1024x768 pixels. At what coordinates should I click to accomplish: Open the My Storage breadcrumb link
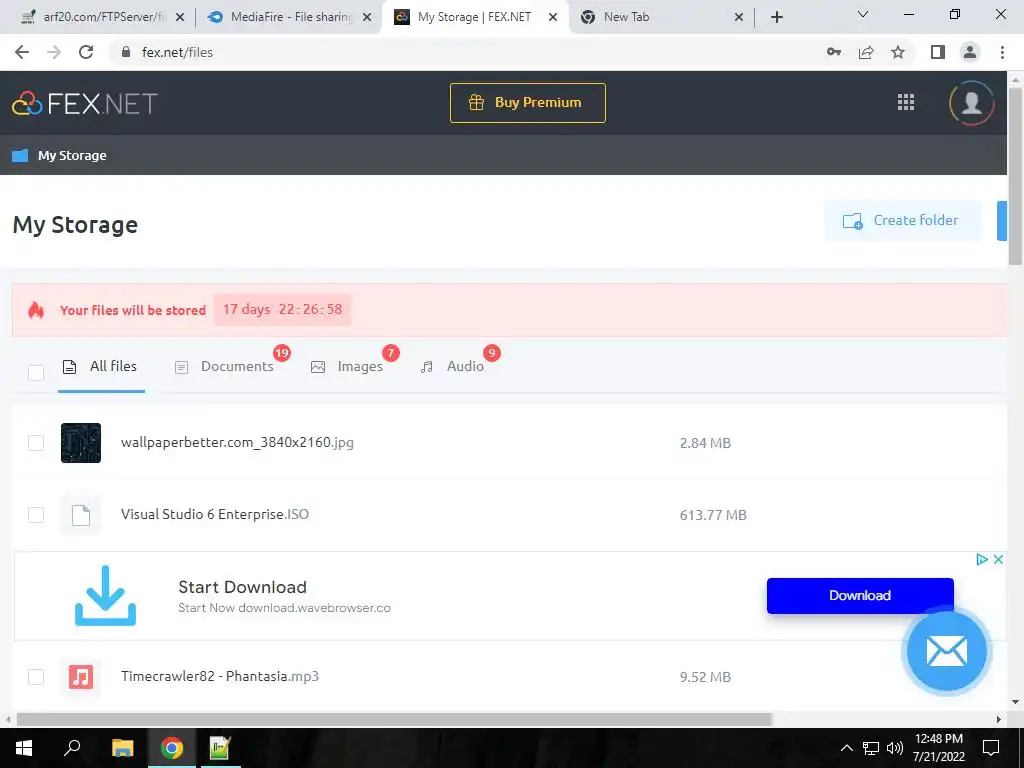(x=72, y=155)
